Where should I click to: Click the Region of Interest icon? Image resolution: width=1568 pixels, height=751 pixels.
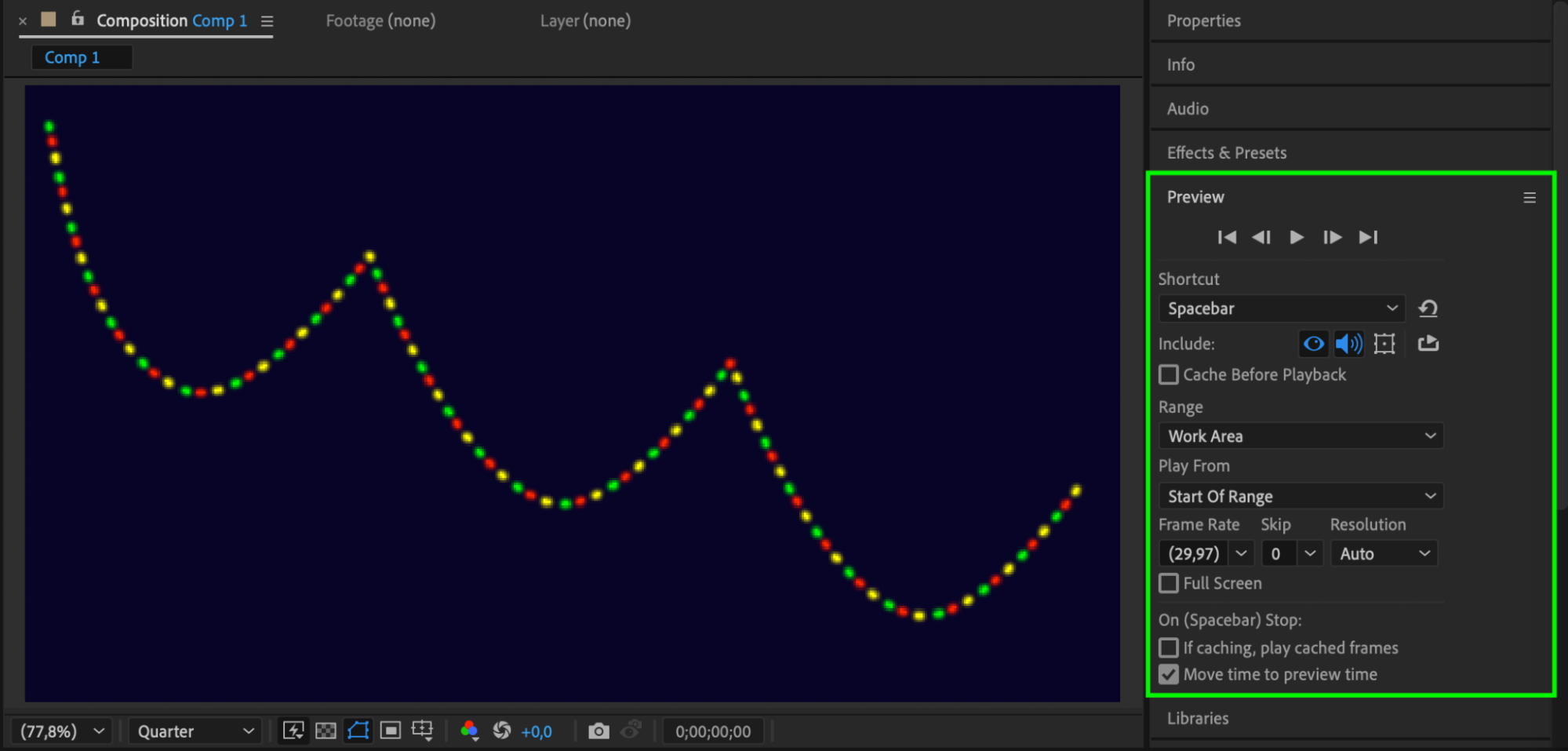390,731
